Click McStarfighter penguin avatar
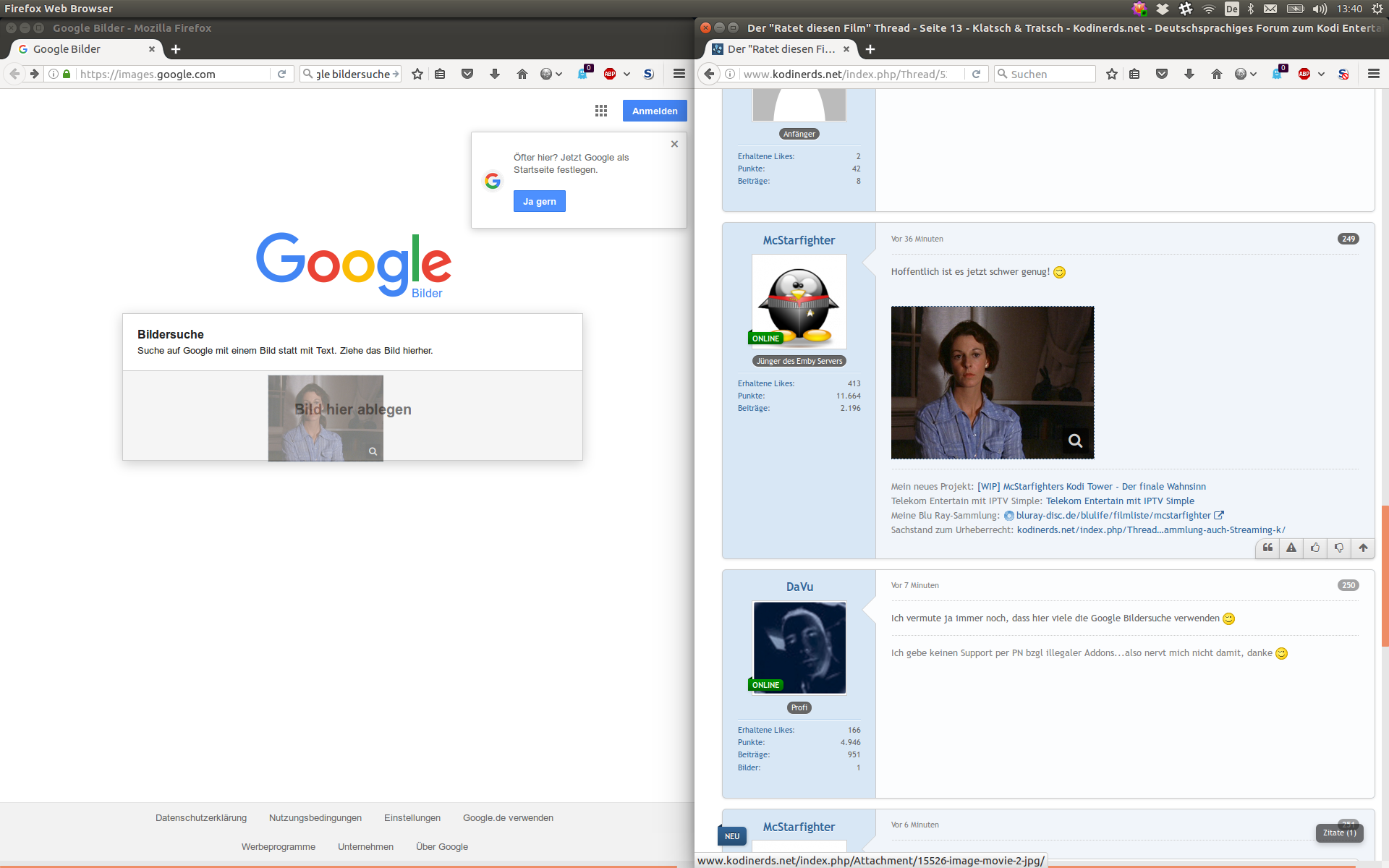The image size is (1389, 868). click(799, 302)
